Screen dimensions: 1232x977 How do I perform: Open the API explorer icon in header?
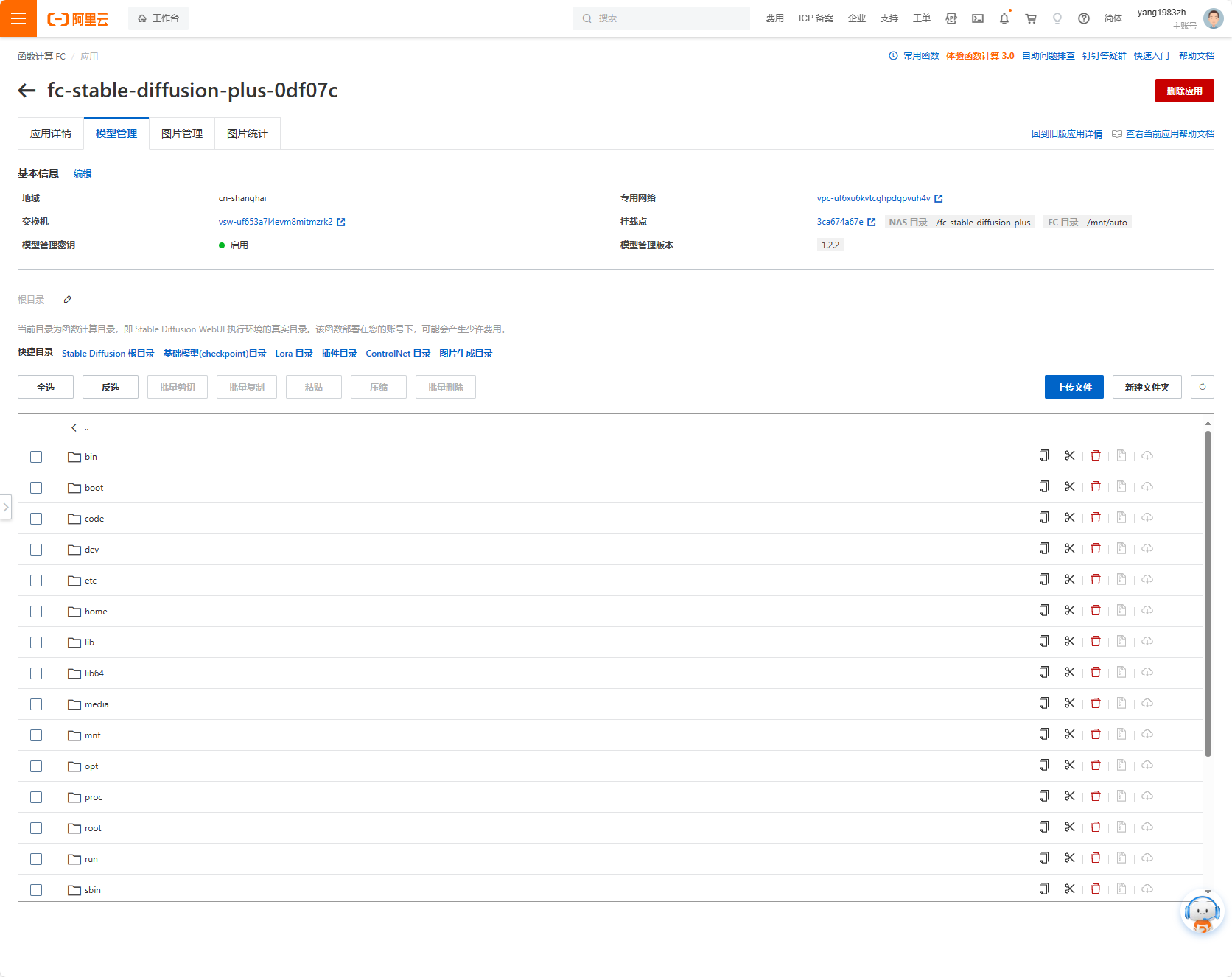(x=951, y=18)
